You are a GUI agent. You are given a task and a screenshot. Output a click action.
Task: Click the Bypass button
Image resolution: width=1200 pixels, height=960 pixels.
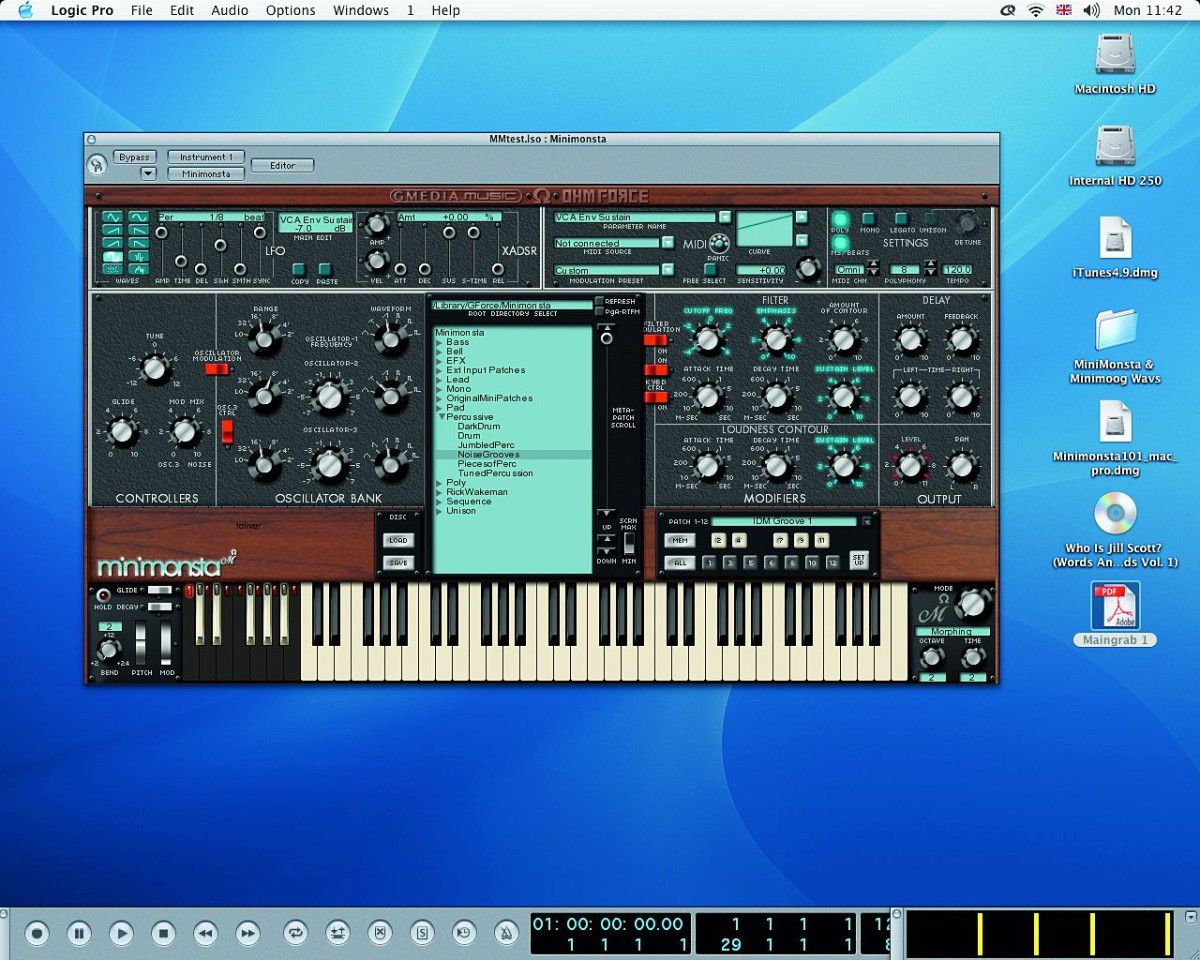point(134,157)
